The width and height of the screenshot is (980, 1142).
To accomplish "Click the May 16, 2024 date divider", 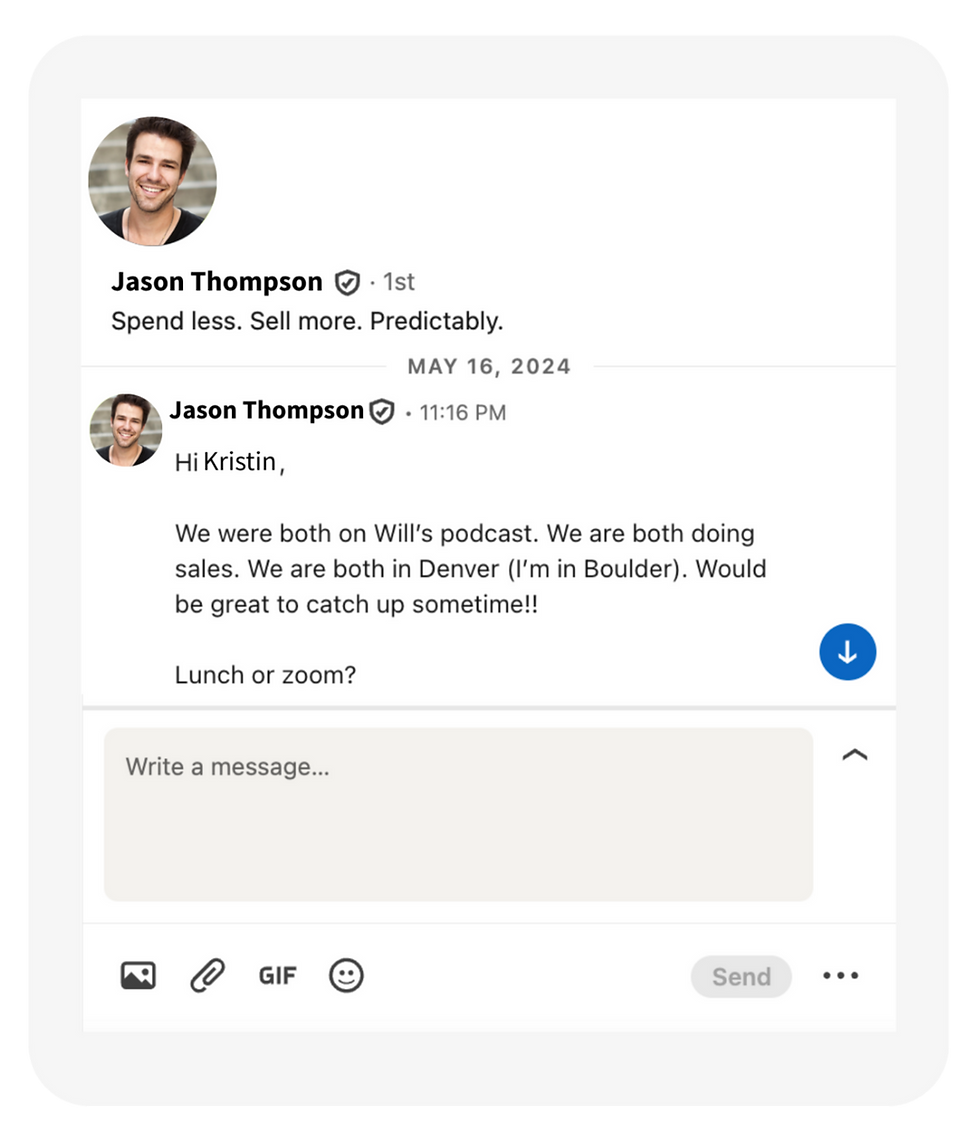I will point(489,366).
